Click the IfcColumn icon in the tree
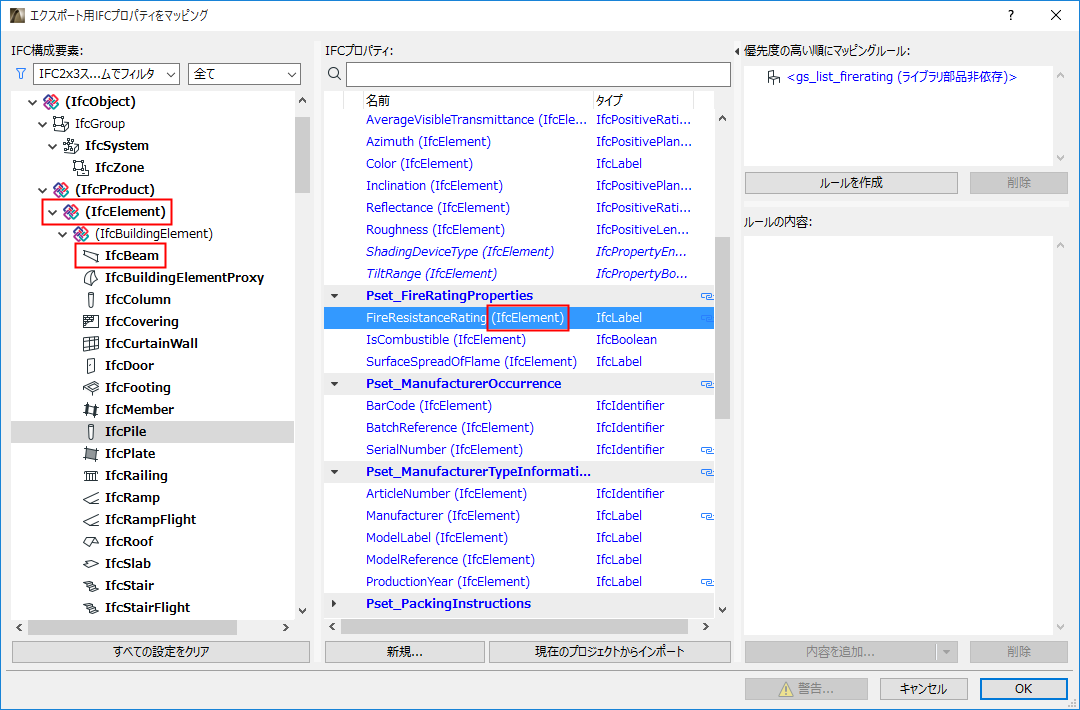 [90, 300]
